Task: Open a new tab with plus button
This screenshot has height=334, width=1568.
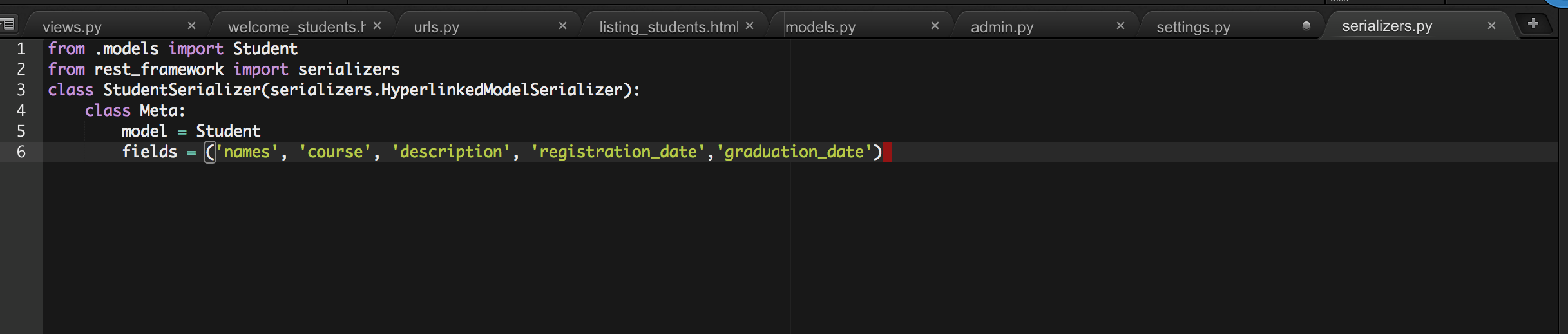Action: 1533,24
